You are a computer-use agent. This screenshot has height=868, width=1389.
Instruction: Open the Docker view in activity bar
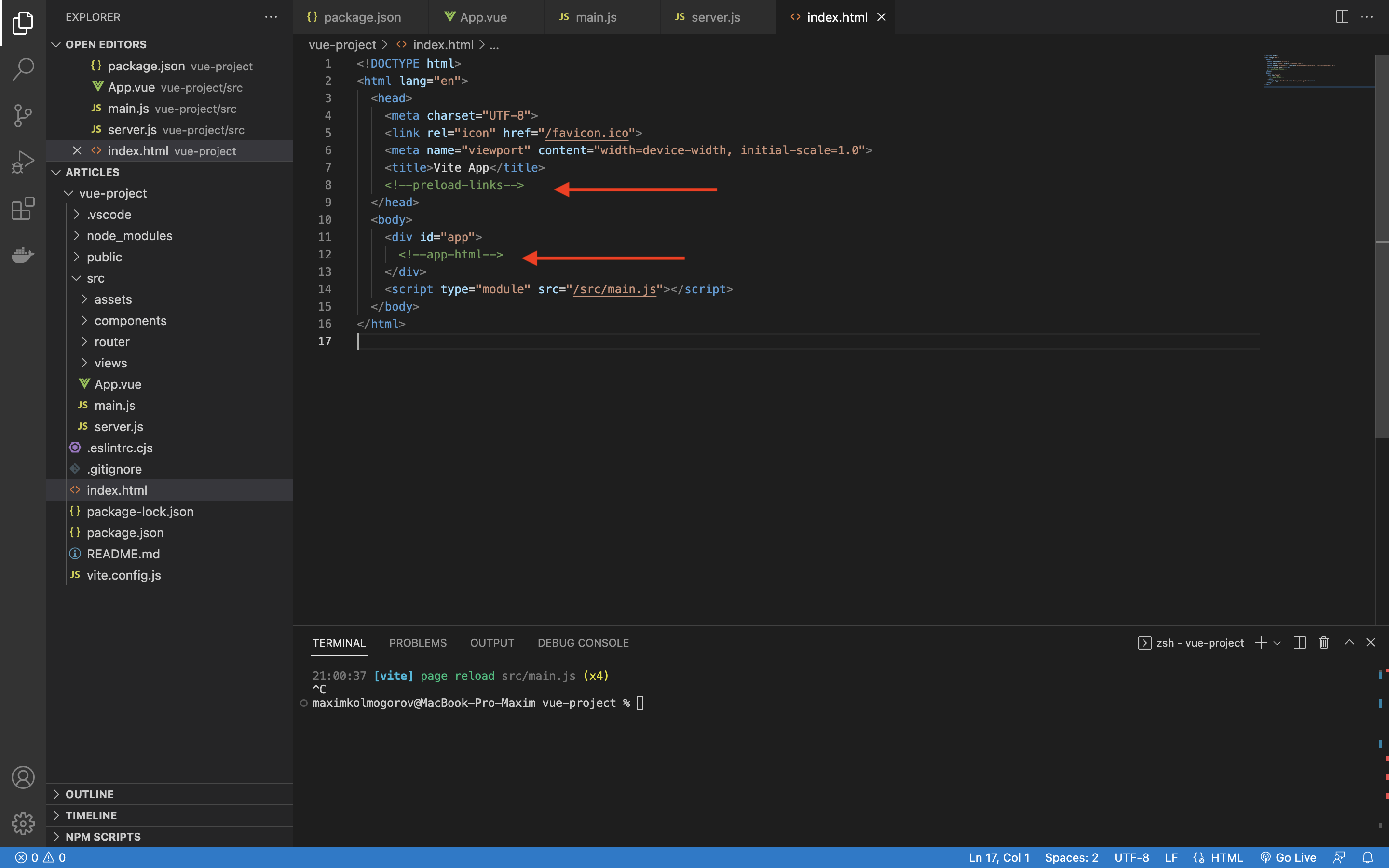pos(23,254)
